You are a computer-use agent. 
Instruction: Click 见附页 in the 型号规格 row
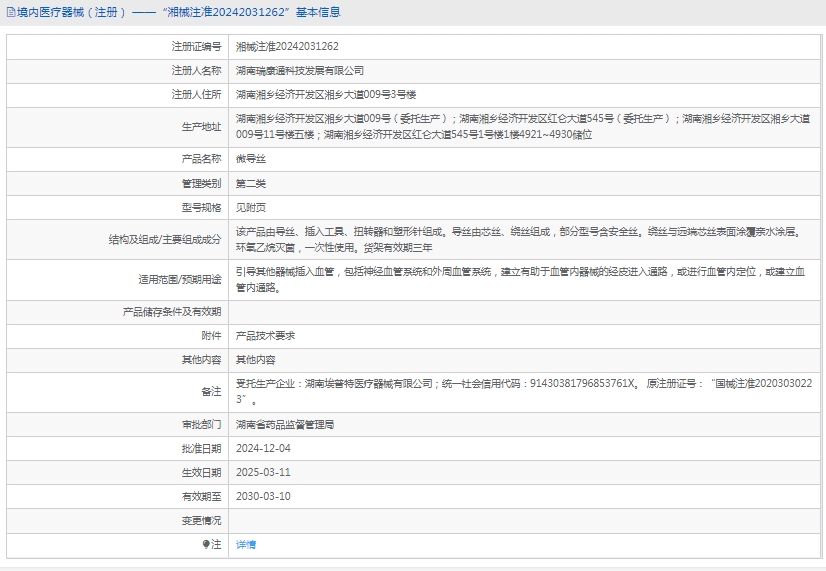251,208
